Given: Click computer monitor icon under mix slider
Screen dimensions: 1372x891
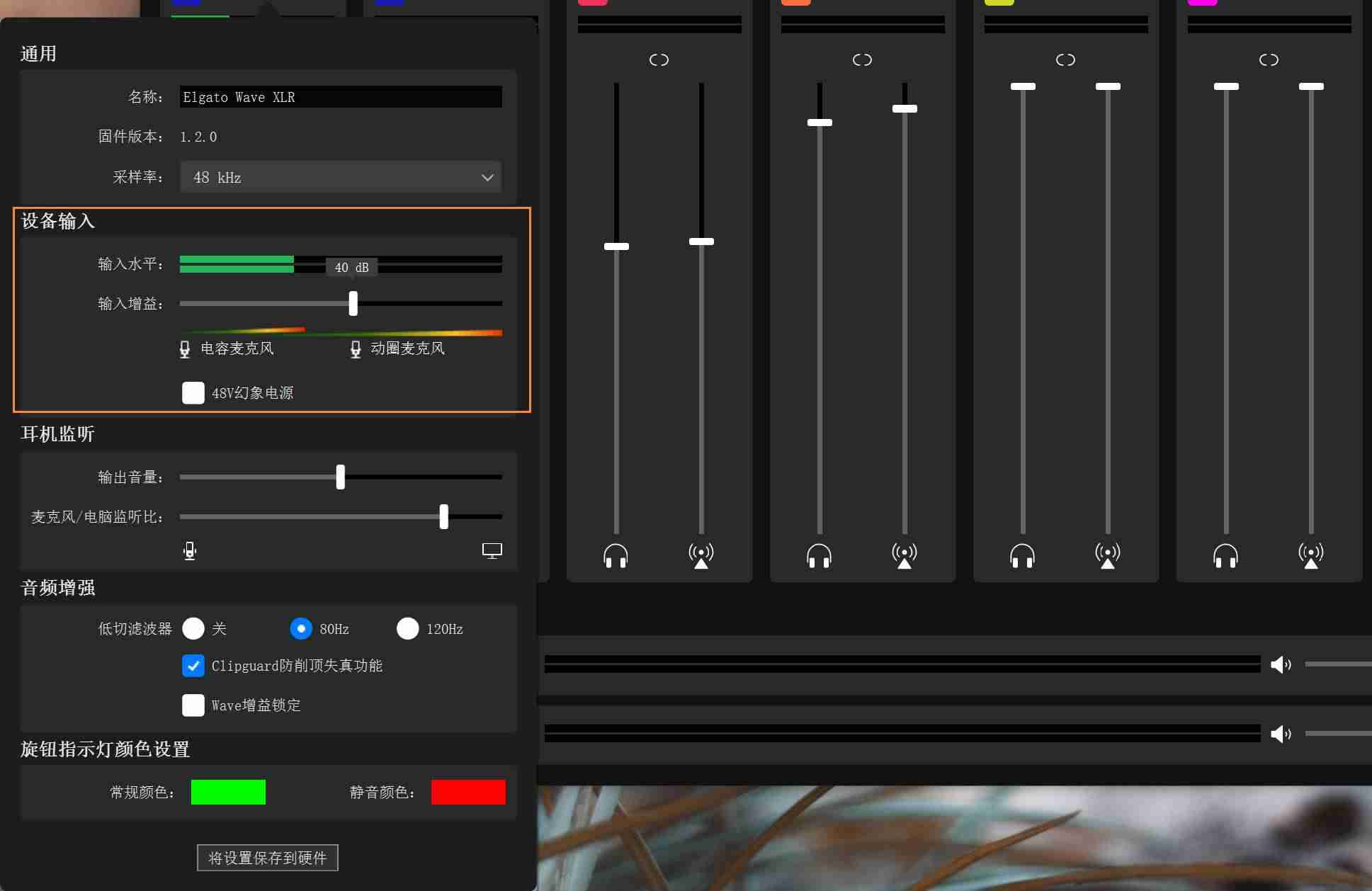Looking at the screenshot, I should click(x=492, y=551).
